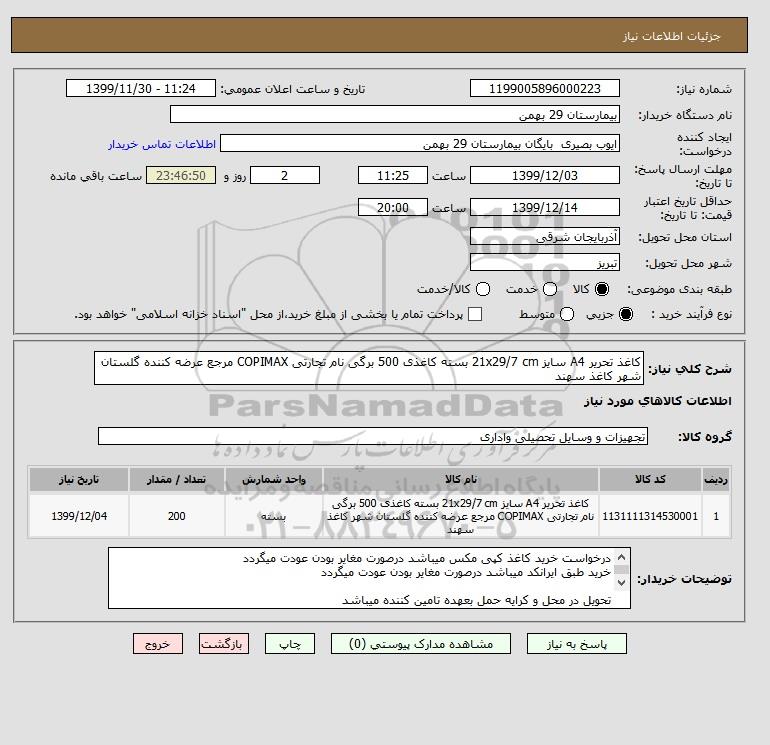Select the کالا/خدمت radio button

coord(483,289)
